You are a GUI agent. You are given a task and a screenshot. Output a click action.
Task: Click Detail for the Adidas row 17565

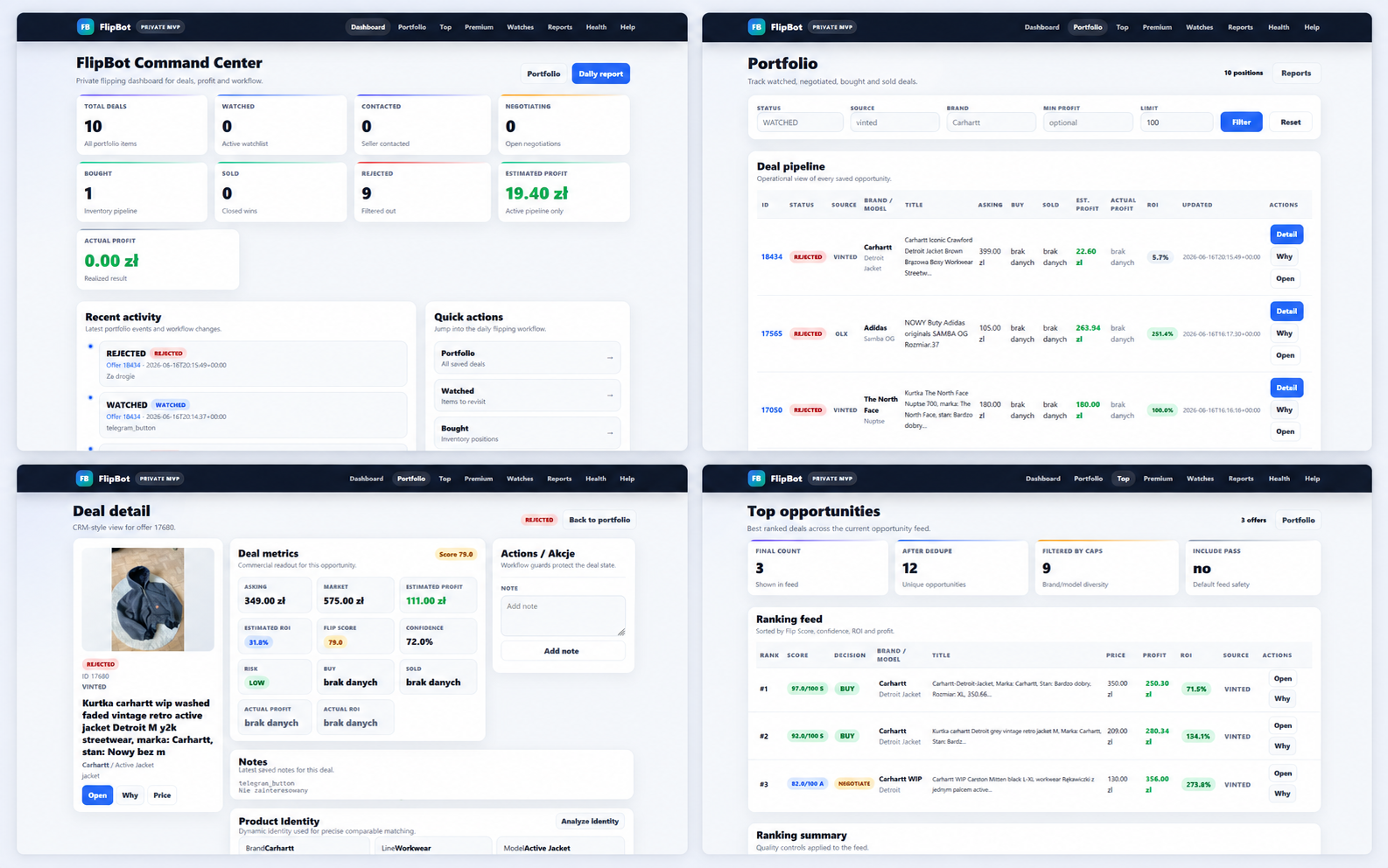1286,311
